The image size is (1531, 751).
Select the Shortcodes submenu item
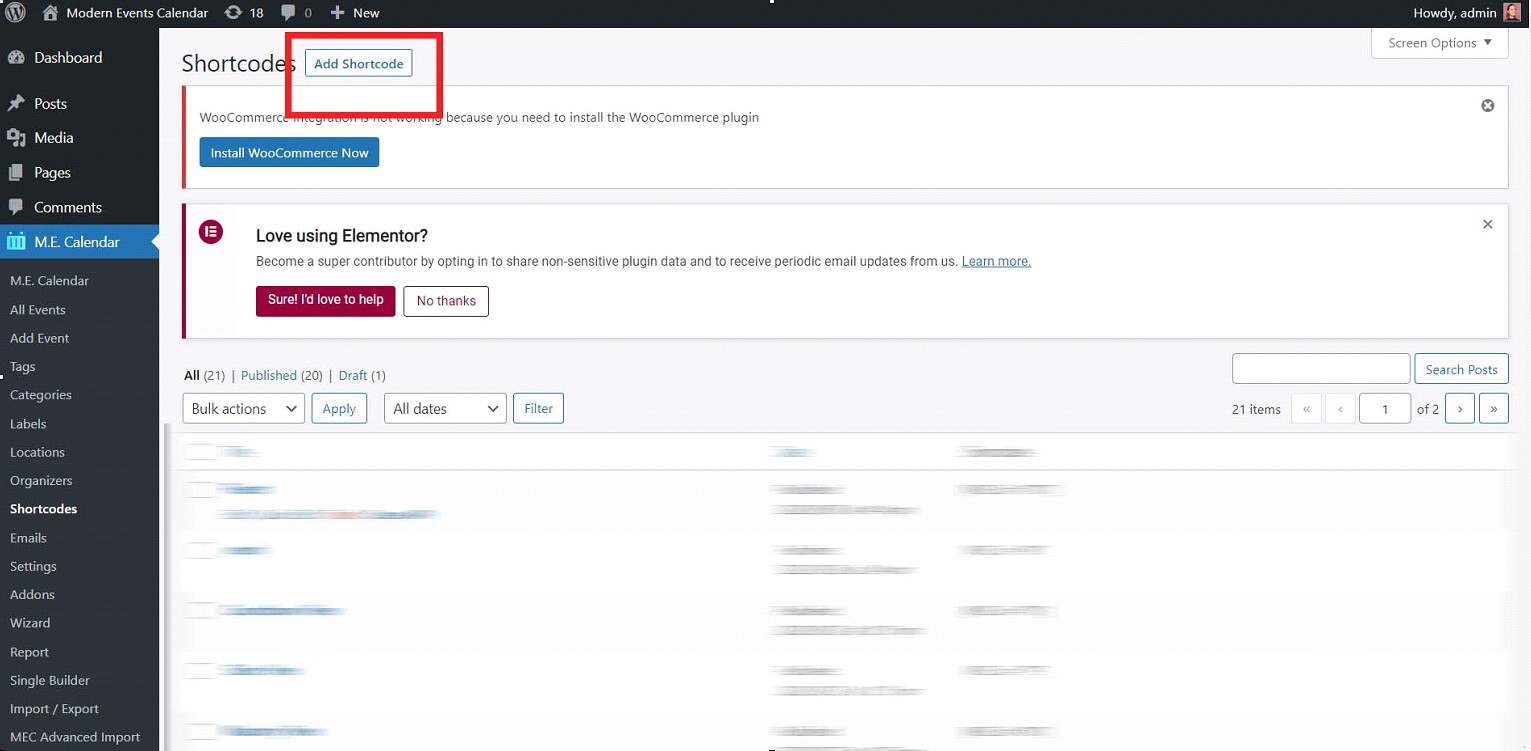coord(43,509)
